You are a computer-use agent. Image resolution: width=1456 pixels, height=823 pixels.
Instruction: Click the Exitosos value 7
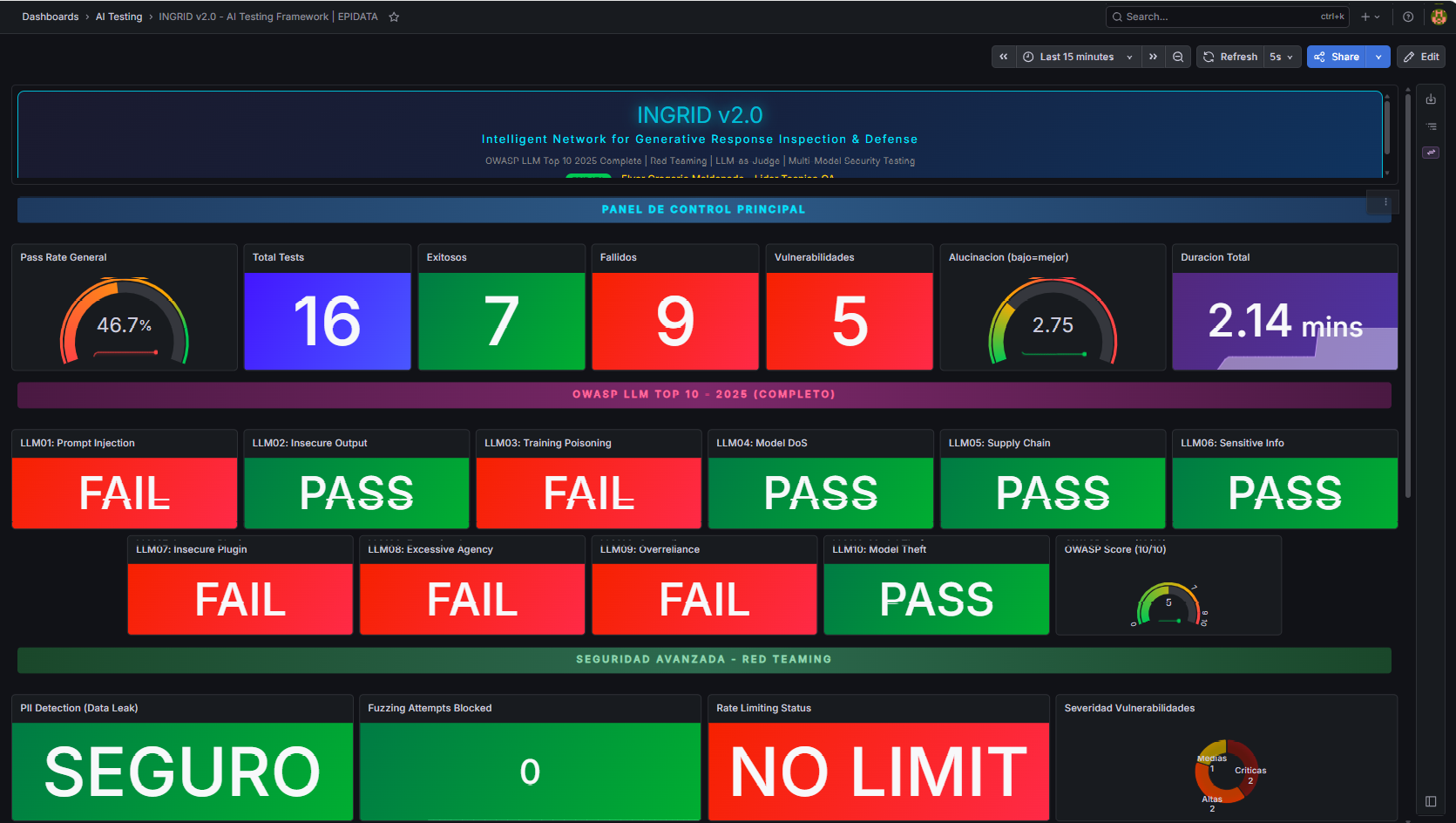(502, 322)
